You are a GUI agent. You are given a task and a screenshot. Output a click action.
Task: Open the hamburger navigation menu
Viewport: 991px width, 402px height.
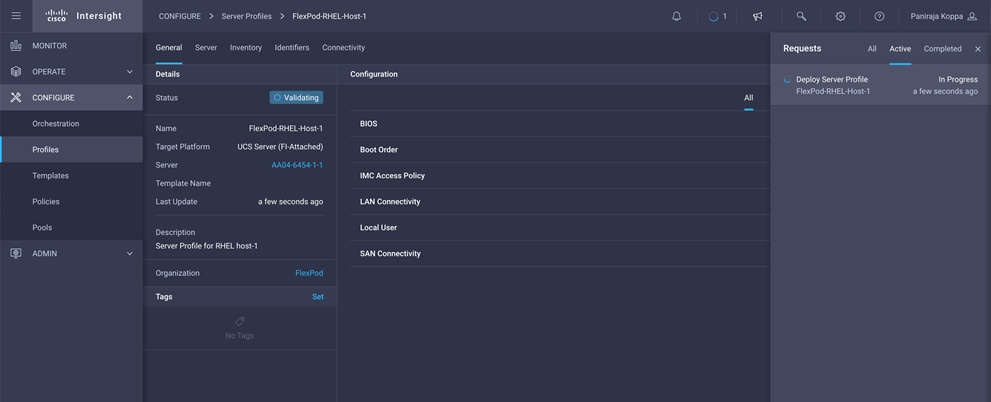[16, 16]
